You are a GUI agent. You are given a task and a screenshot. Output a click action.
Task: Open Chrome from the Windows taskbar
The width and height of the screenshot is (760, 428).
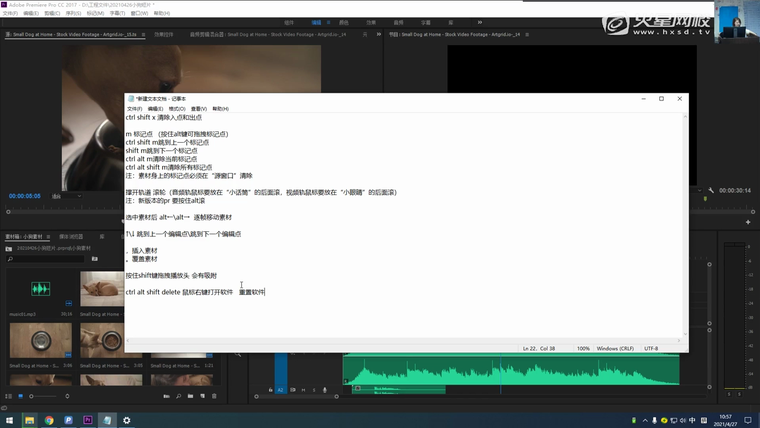point(49,420)
